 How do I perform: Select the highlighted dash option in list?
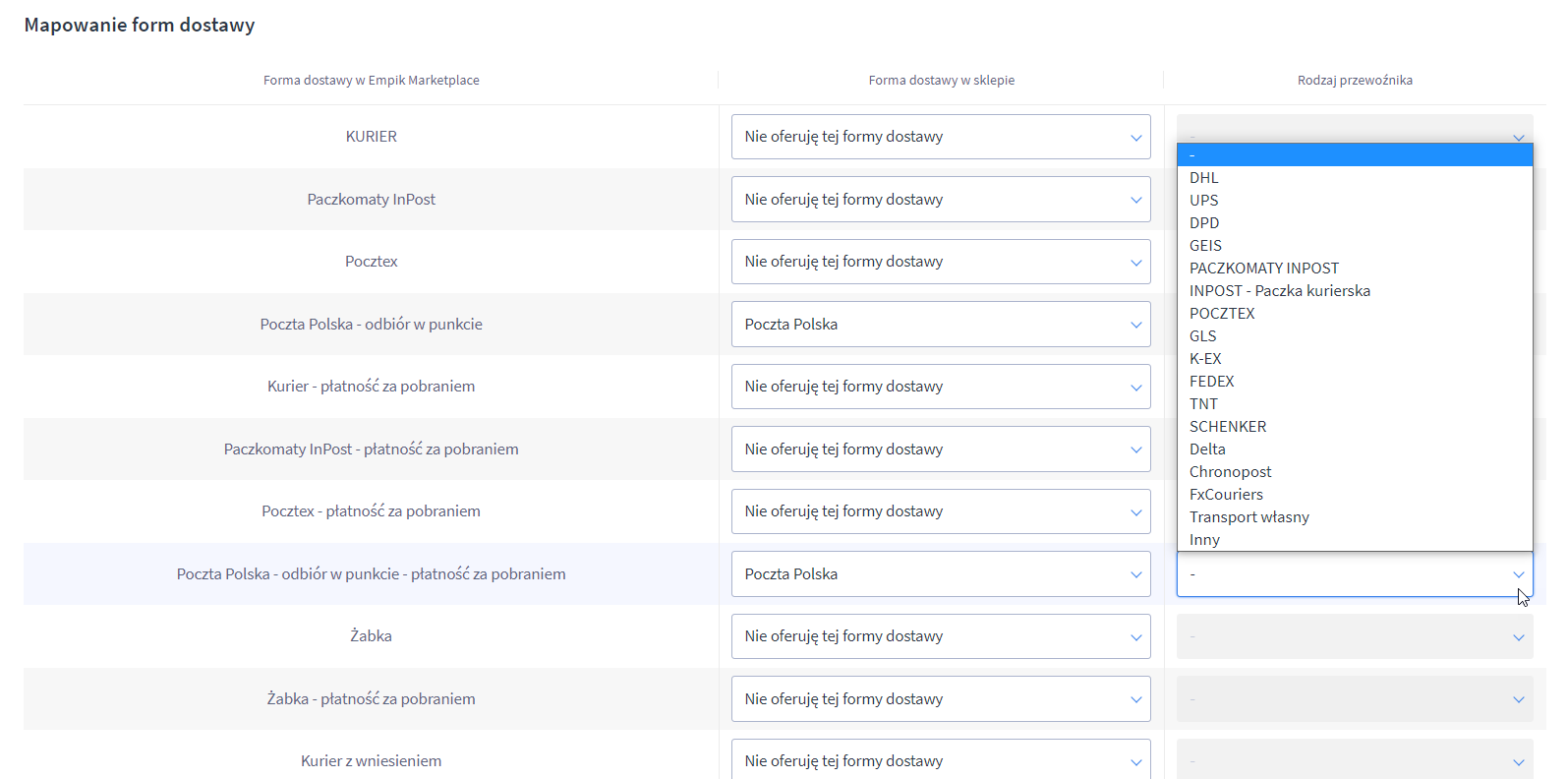pos(1354,155)
